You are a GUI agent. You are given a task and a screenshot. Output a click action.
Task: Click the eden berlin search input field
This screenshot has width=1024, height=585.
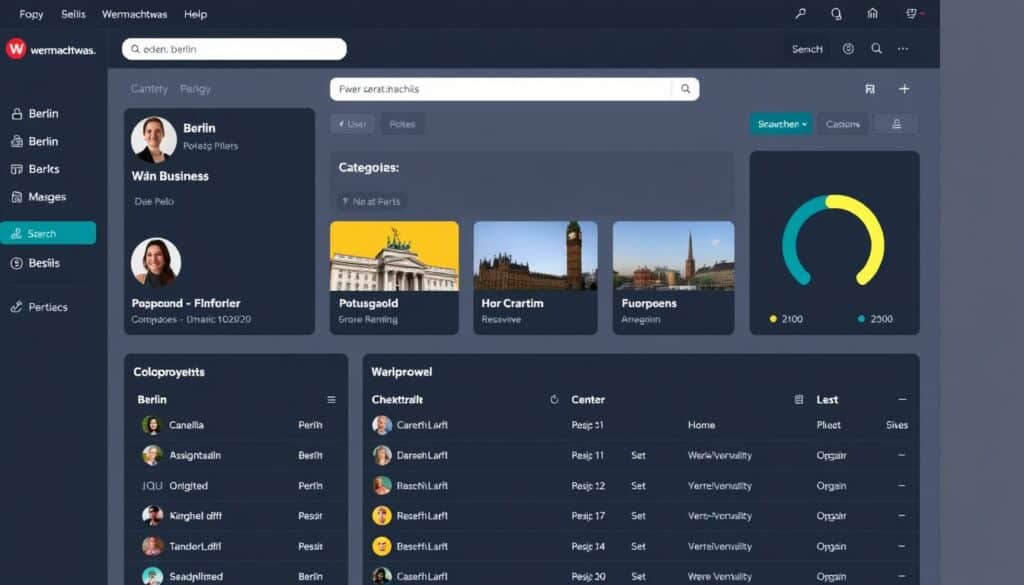tap(233, 48)
